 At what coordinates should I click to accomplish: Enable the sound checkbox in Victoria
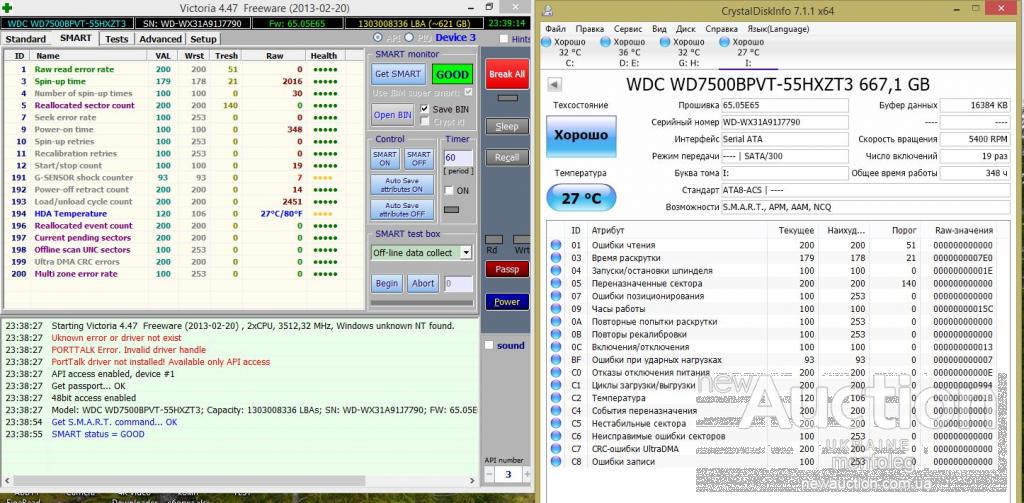point(489,345)
